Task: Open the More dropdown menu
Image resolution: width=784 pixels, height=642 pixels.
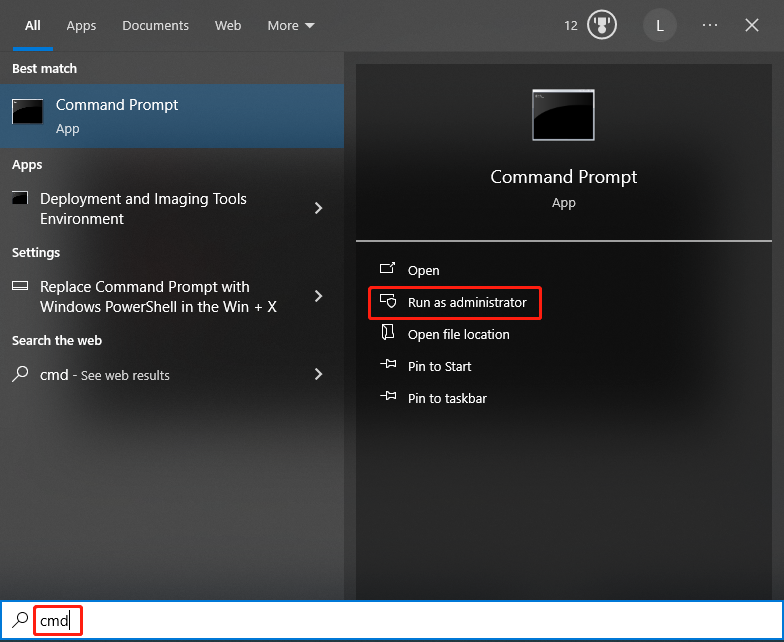Action: [291, 26]
